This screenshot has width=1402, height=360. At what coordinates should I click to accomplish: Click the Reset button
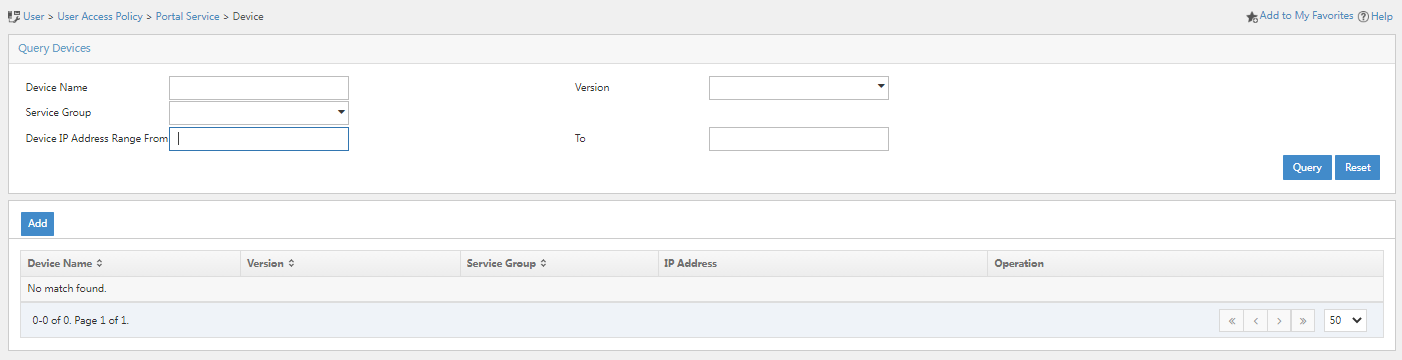pos(1357,168)
